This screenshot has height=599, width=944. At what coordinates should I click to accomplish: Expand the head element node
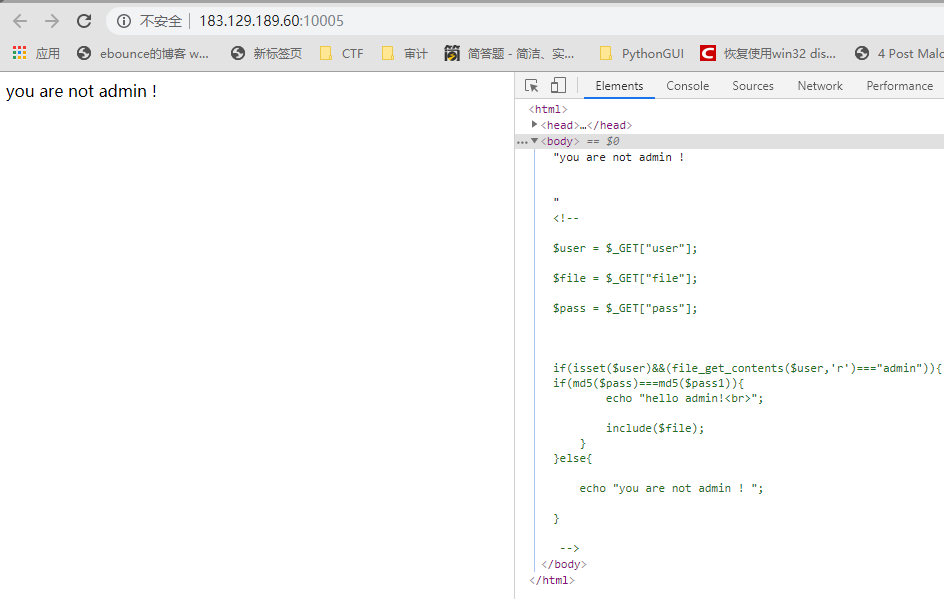(x=535, y=125)
